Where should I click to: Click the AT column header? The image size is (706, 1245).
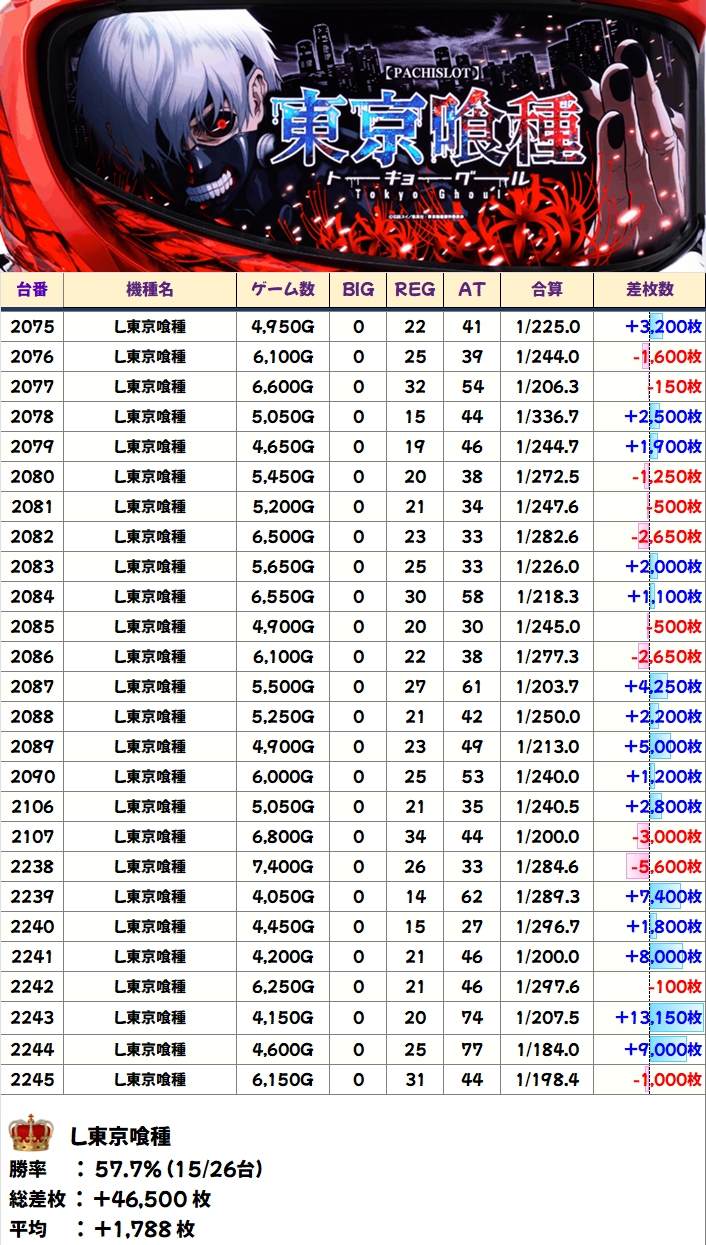click(471, 289)
